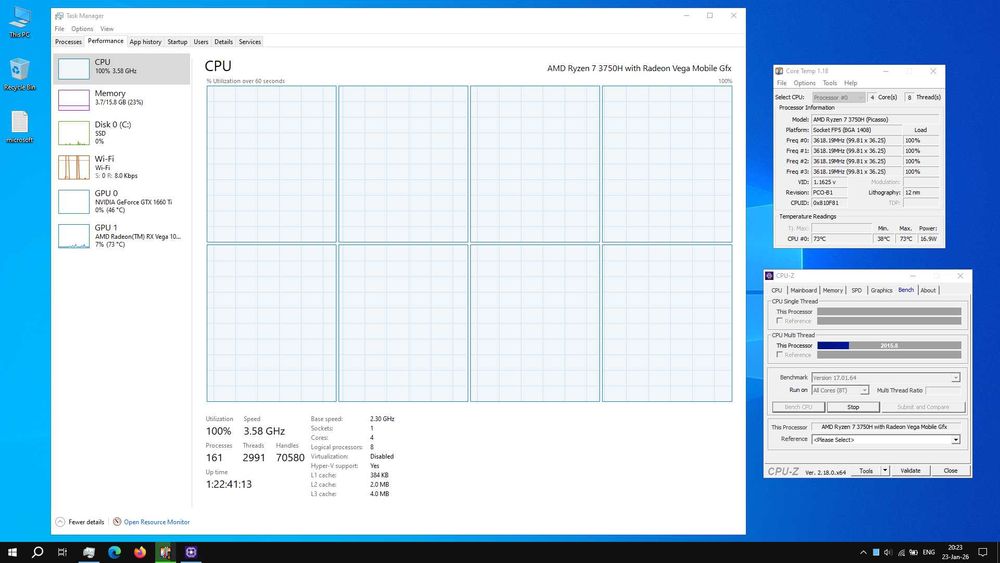This screenshot has height=563, width=1000.
Task: Click the Windows Start button
Action: coord(12,552)
